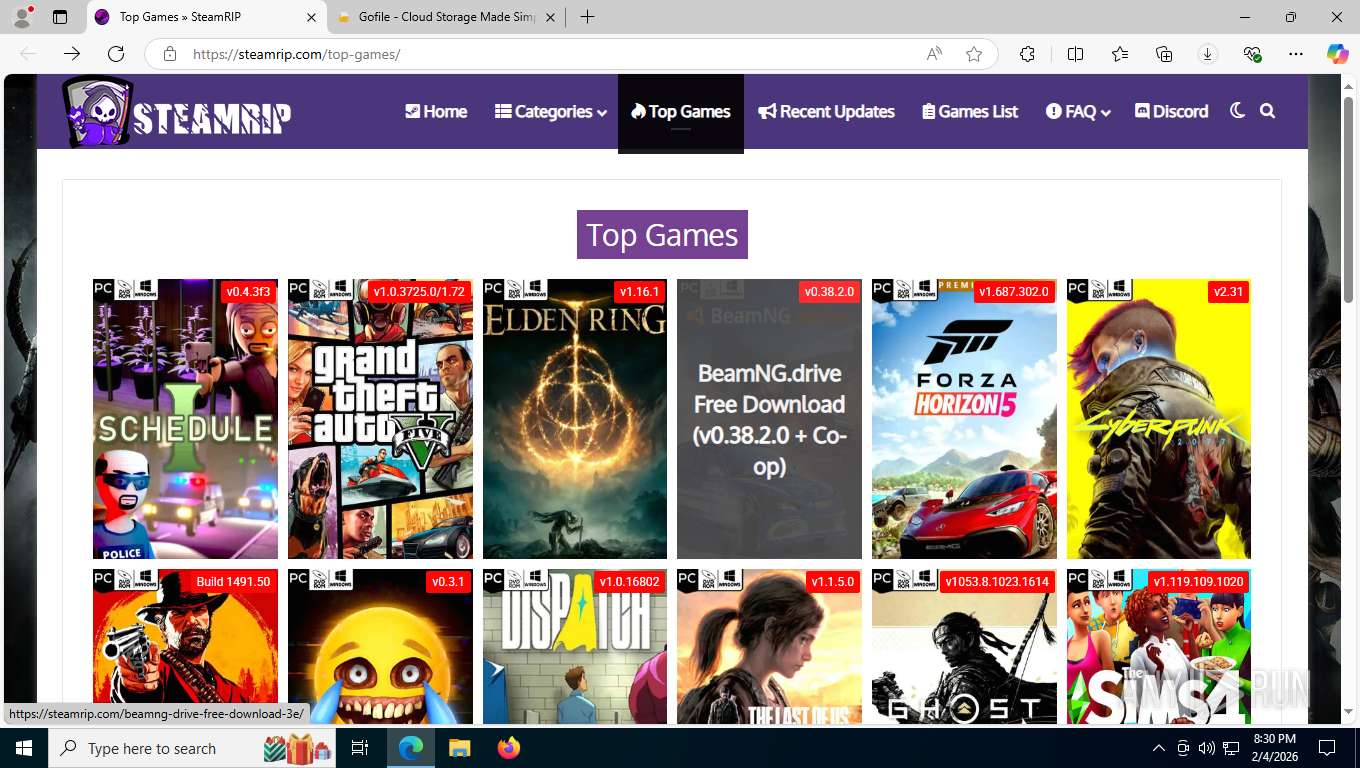Viewport: 1360px width, 768px height.
Task: Toggle dark mode moon icon
Action: pos(1237,111)
